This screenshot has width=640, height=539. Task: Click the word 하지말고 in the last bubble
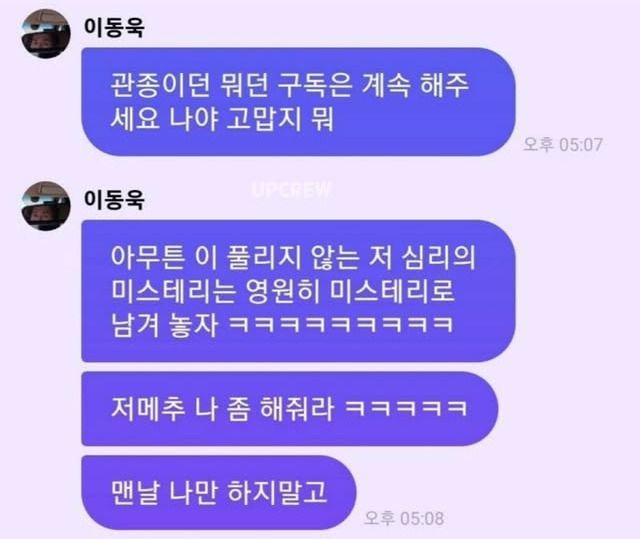point(277,492)
